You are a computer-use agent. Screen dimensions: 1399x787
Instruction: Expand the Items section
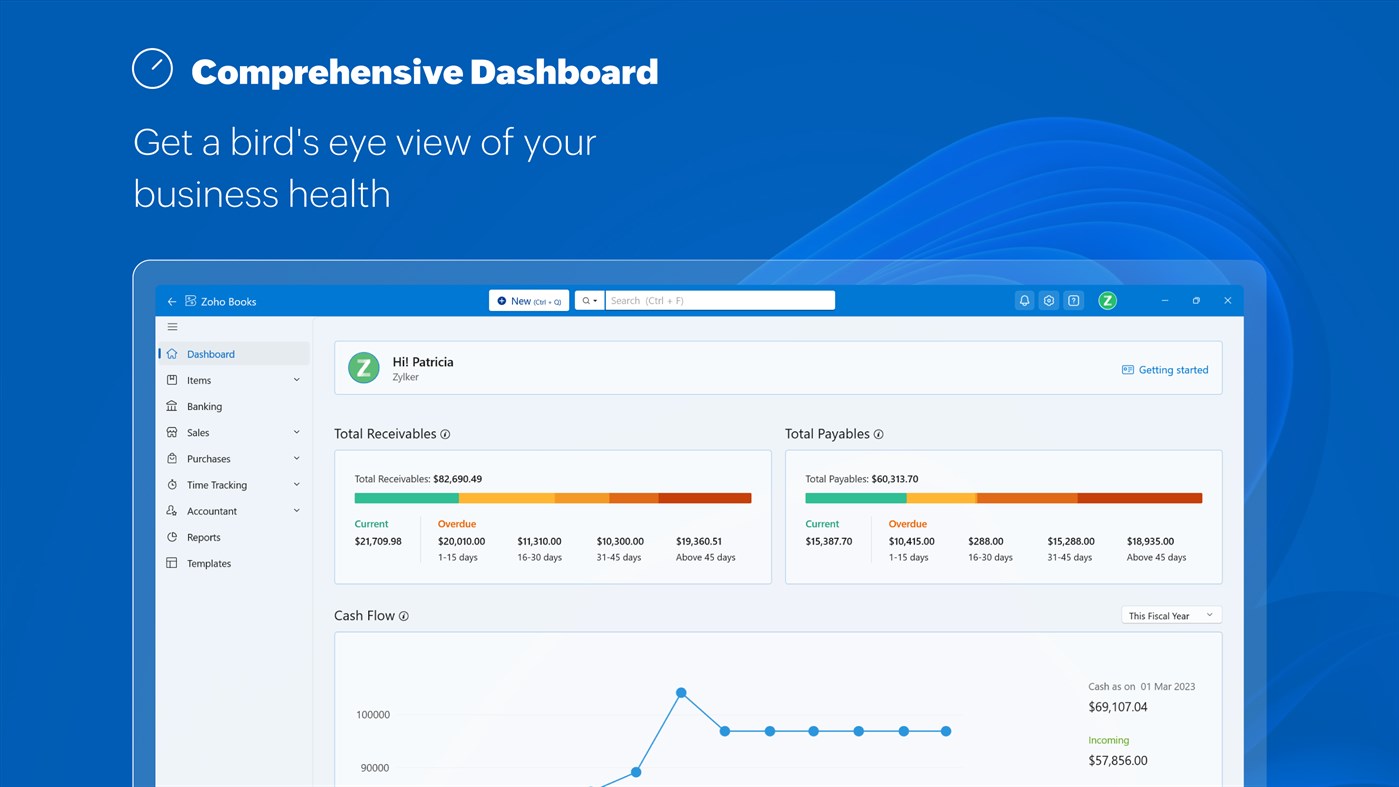tap(296, 380)
